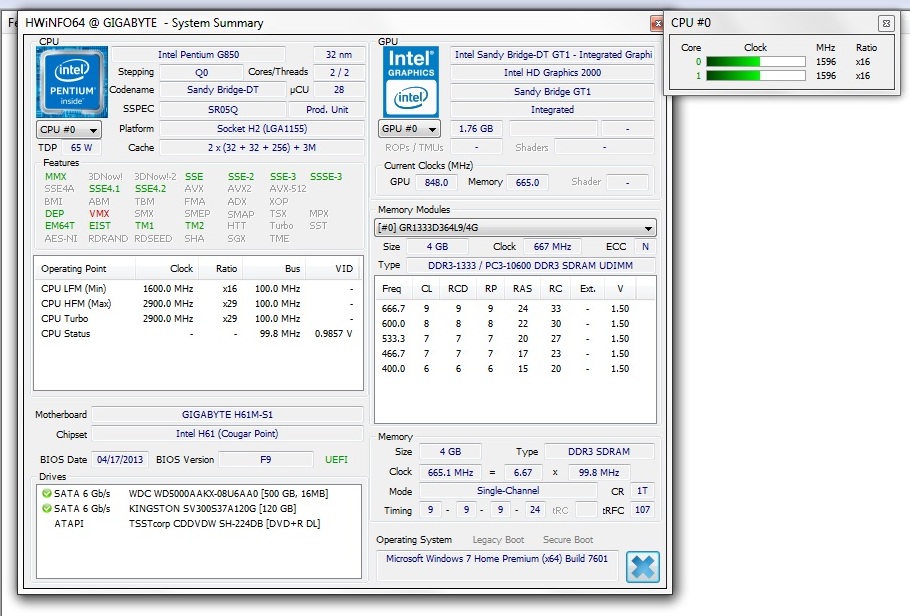Click the Intel H61 (Cougar Point) chipset field
This screenshot has width=910, height=616.
228,434
